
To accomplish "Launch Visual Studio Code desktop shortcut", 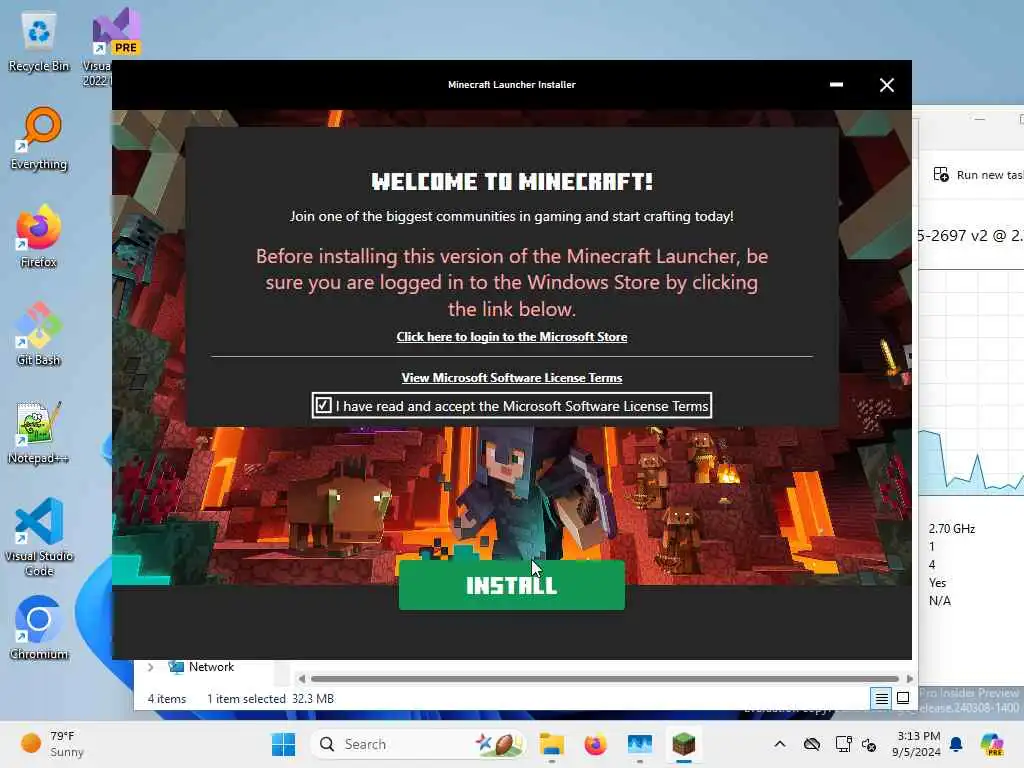I will point(39,537).
